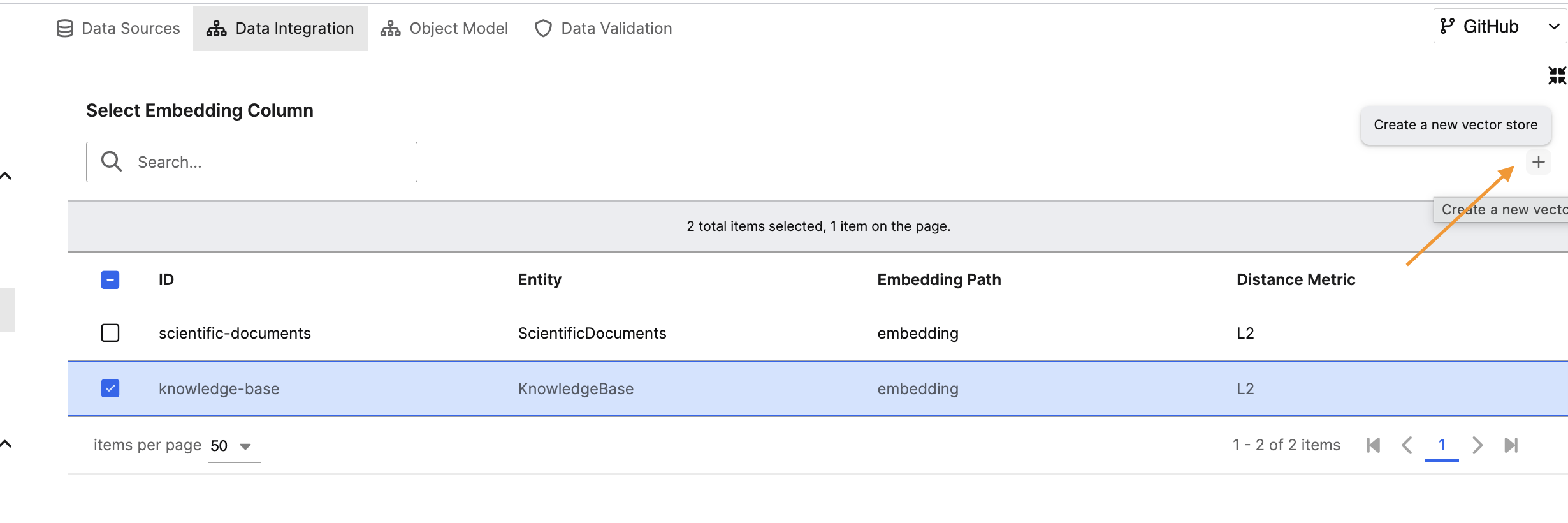
Task: Click the GitHub branch icon
Action: click(1448, 26)
